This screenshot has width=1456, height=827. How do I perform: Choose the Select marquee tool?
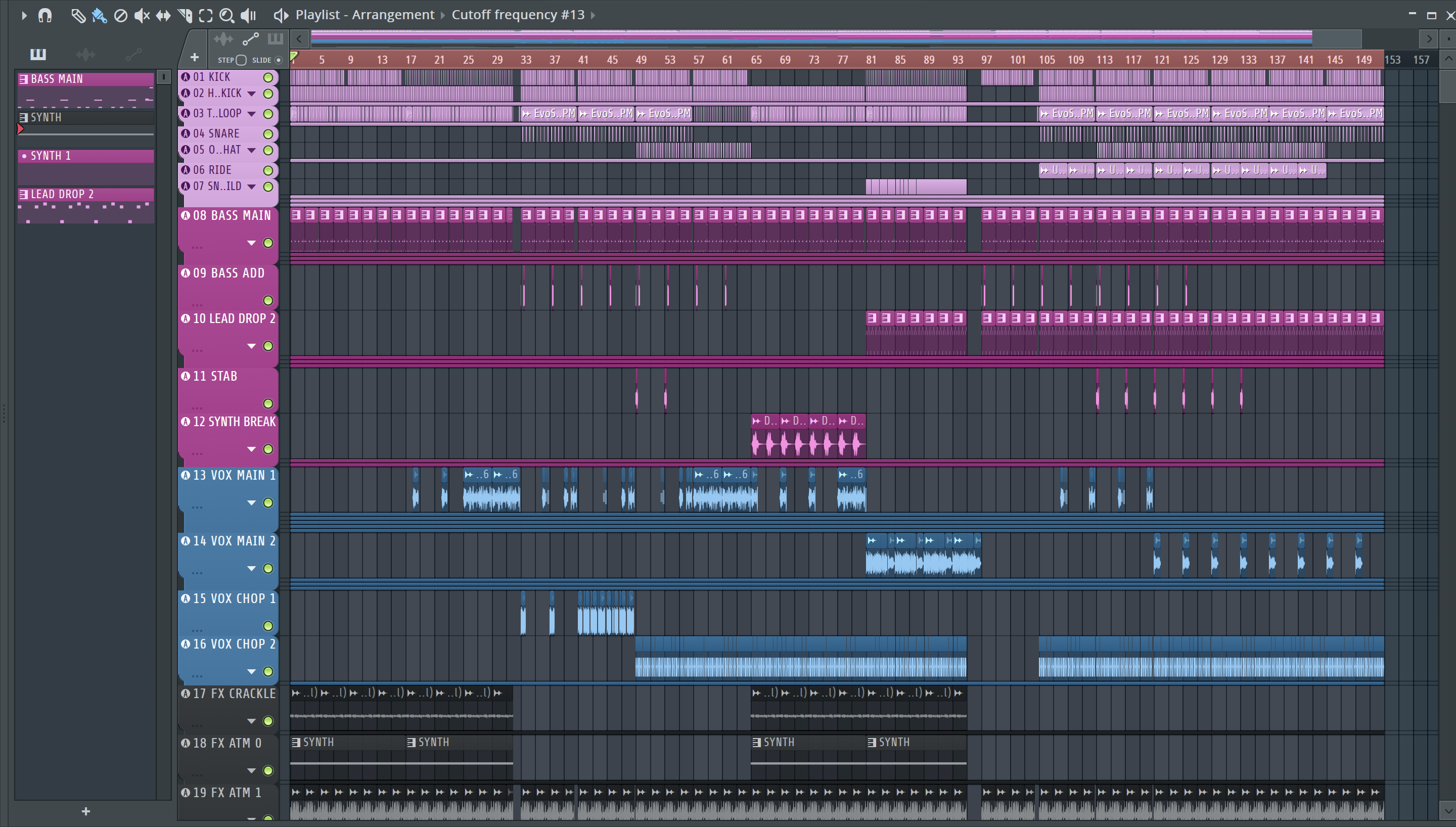pos(206,15)
